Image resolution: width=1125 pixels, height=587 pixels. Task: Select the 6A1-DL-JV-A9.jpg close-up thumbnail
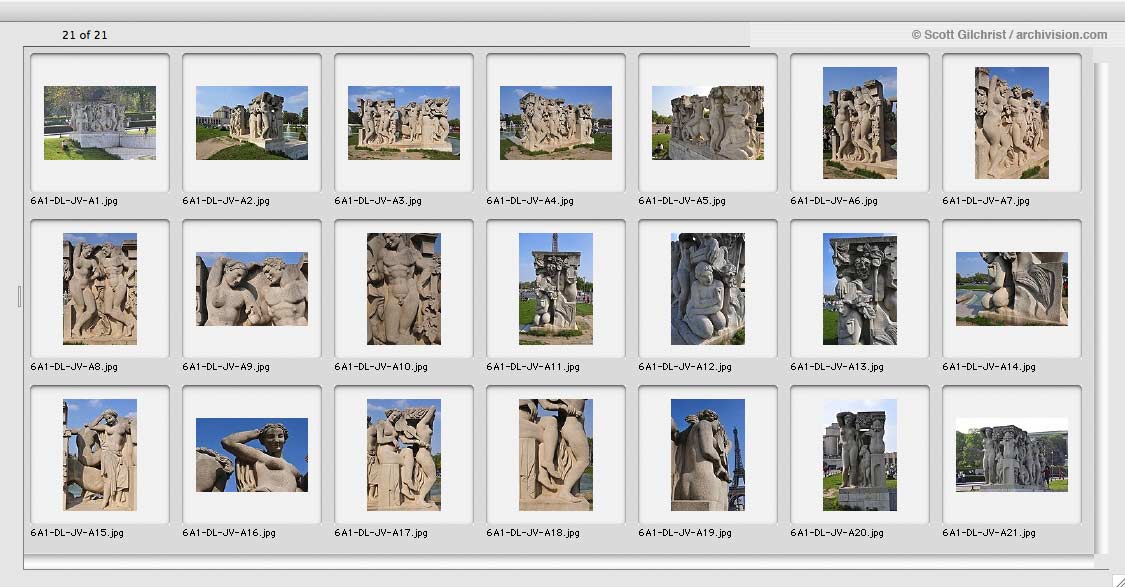coord(252,288)
